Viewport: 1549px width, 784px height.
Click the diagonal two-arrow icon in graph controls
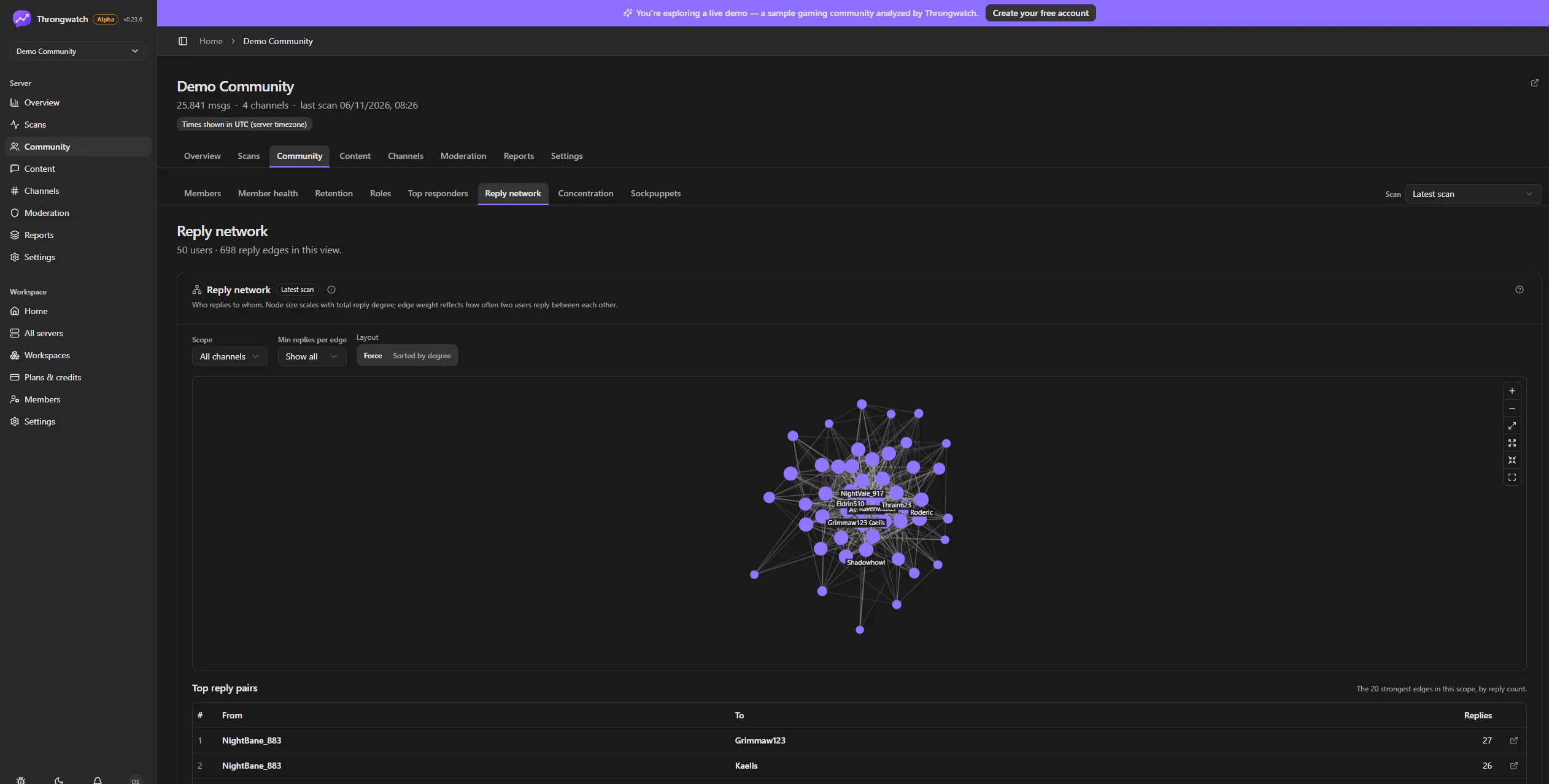tap(1512, 426)
